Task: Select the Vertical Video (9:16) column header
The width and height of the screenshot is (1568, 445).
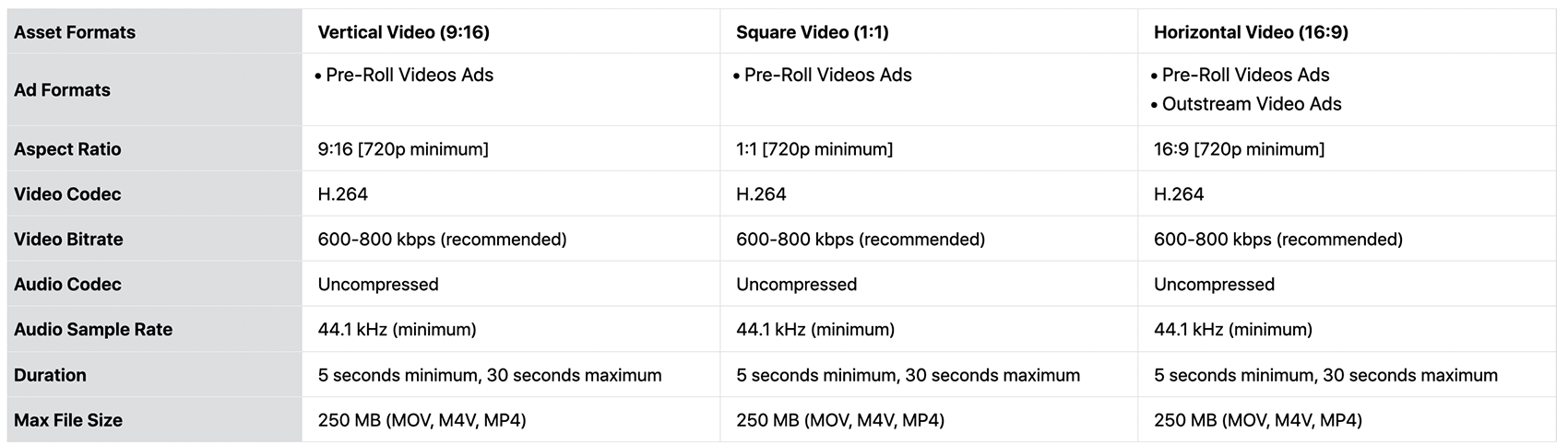Action: 403,32
